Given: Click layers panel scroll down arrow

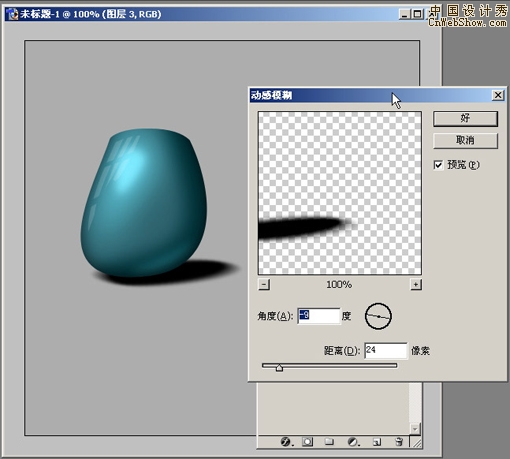Looking at the screenshot, I should pos(415,429).
